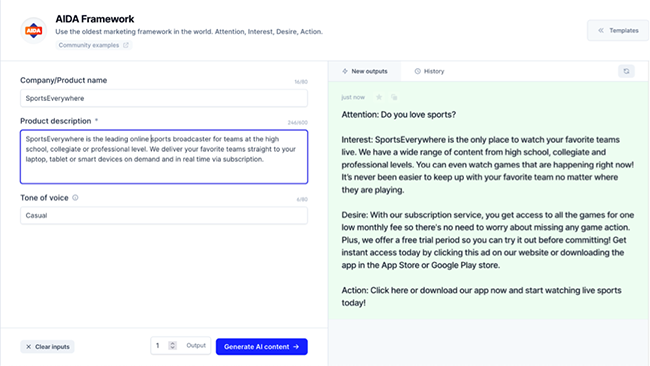Click the 'Action:' paragraph of output
The width and height of the screenshot is (650, 366).
[481, 296]
